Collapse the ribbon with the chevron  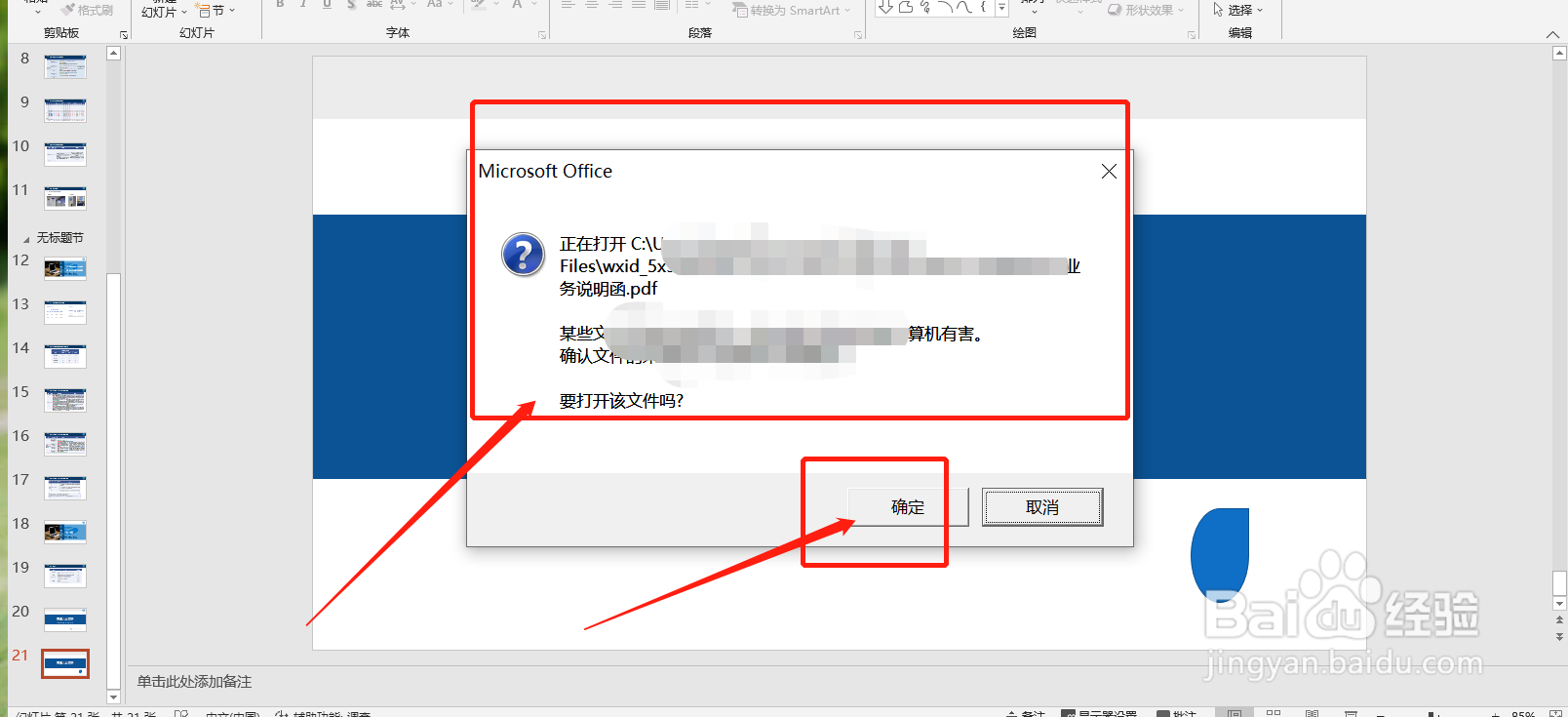[x=1552, y=34]
